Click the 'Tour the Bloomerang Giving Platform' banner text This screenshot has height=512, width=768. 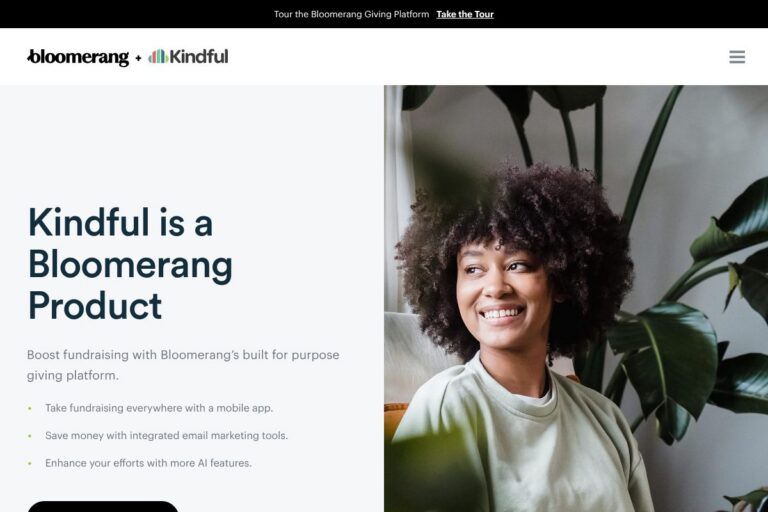coord(351,14)
